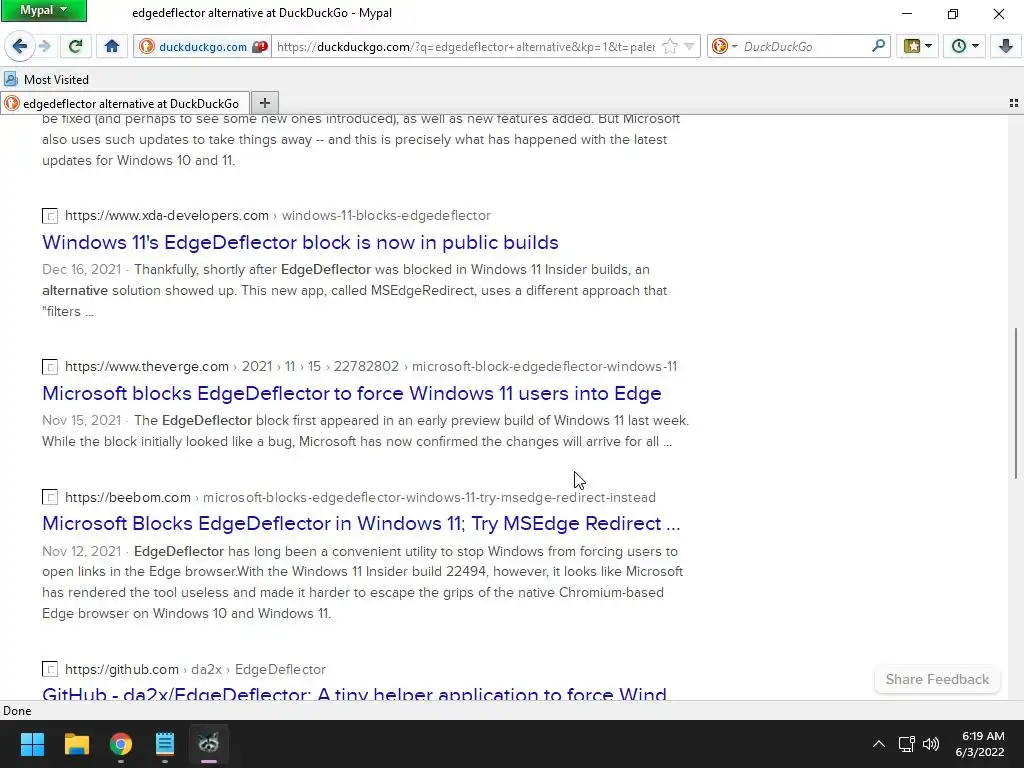The height and width of the screenshot is (768, 1024).
Task: Click the page vertical scrollbar thumb
Action: pos(1016,403)
